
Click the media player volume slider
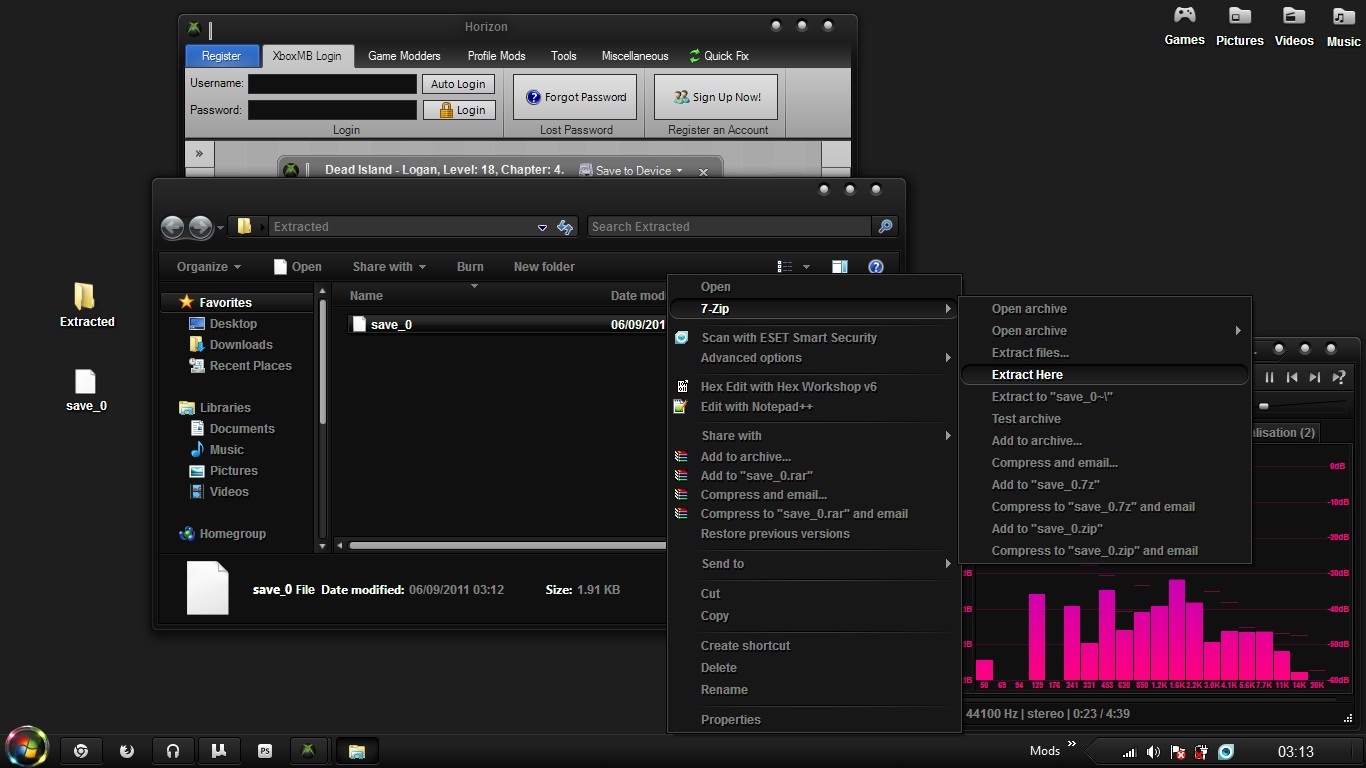pyautogui.click(x=1264, y=406)
